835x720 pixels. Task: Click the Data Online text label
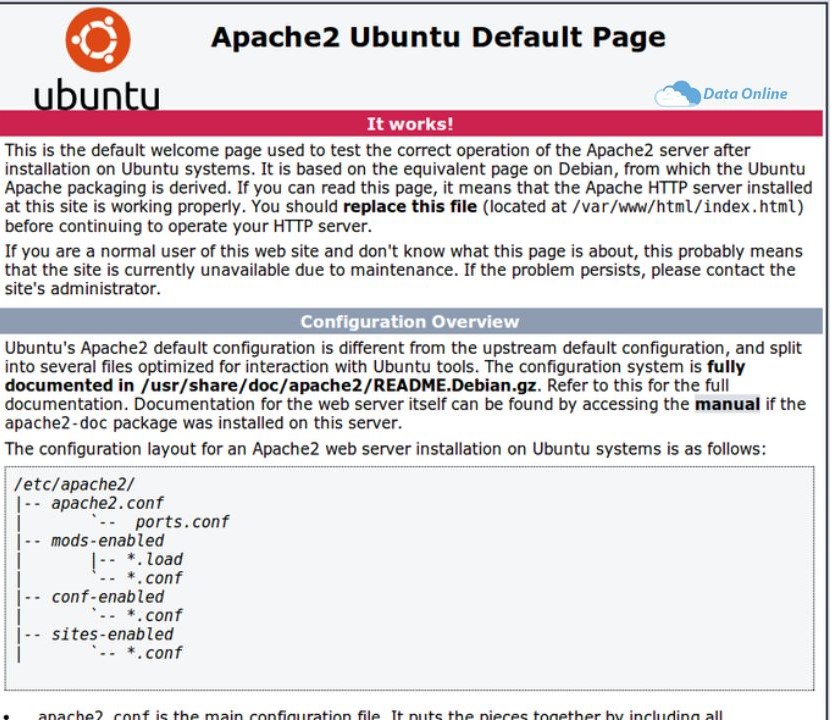click(745, 94)
